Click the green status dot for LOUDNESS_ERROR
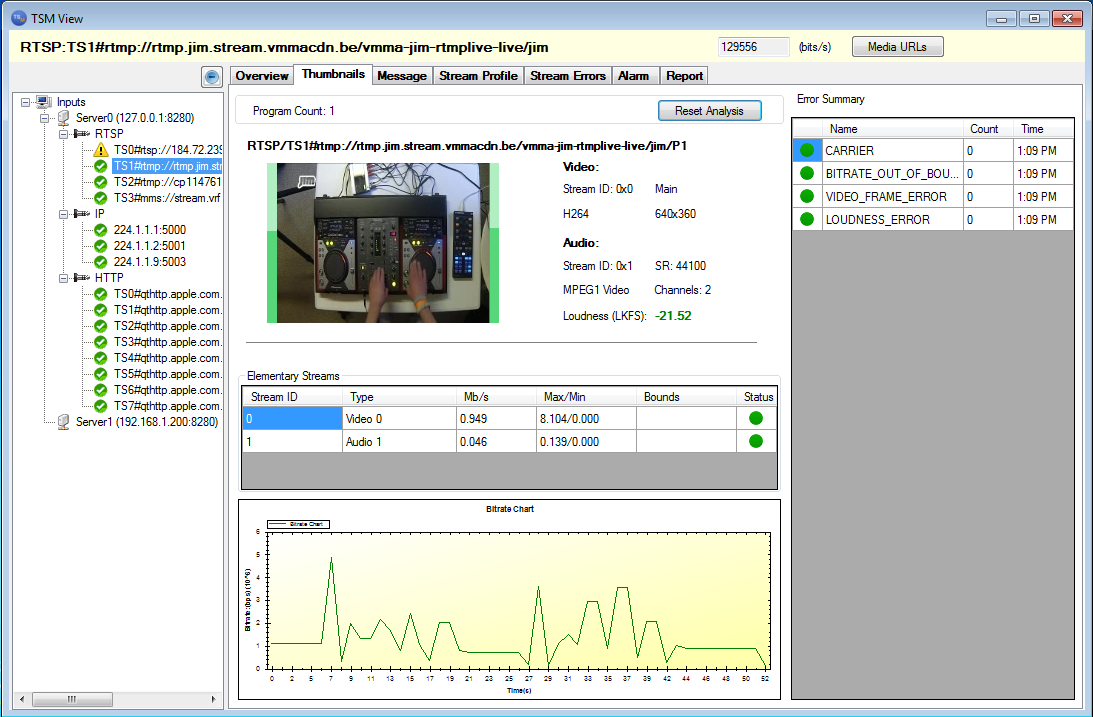The height and width of the screenshot is (717, 1093). [x=807, y=220]
